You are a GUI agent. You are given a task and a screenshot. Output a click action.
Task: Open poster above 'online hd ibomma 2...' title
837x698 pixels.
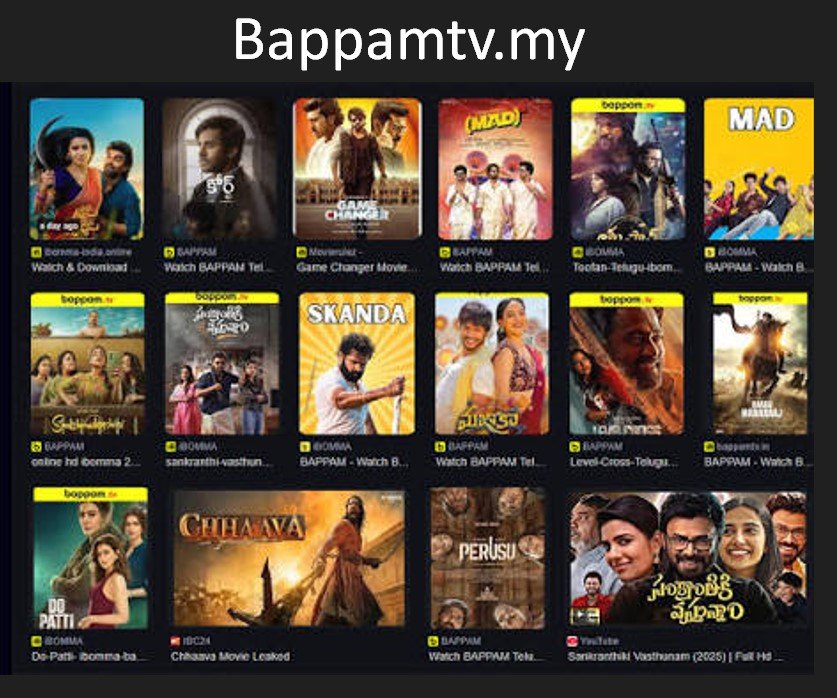(x=88, y=363)
